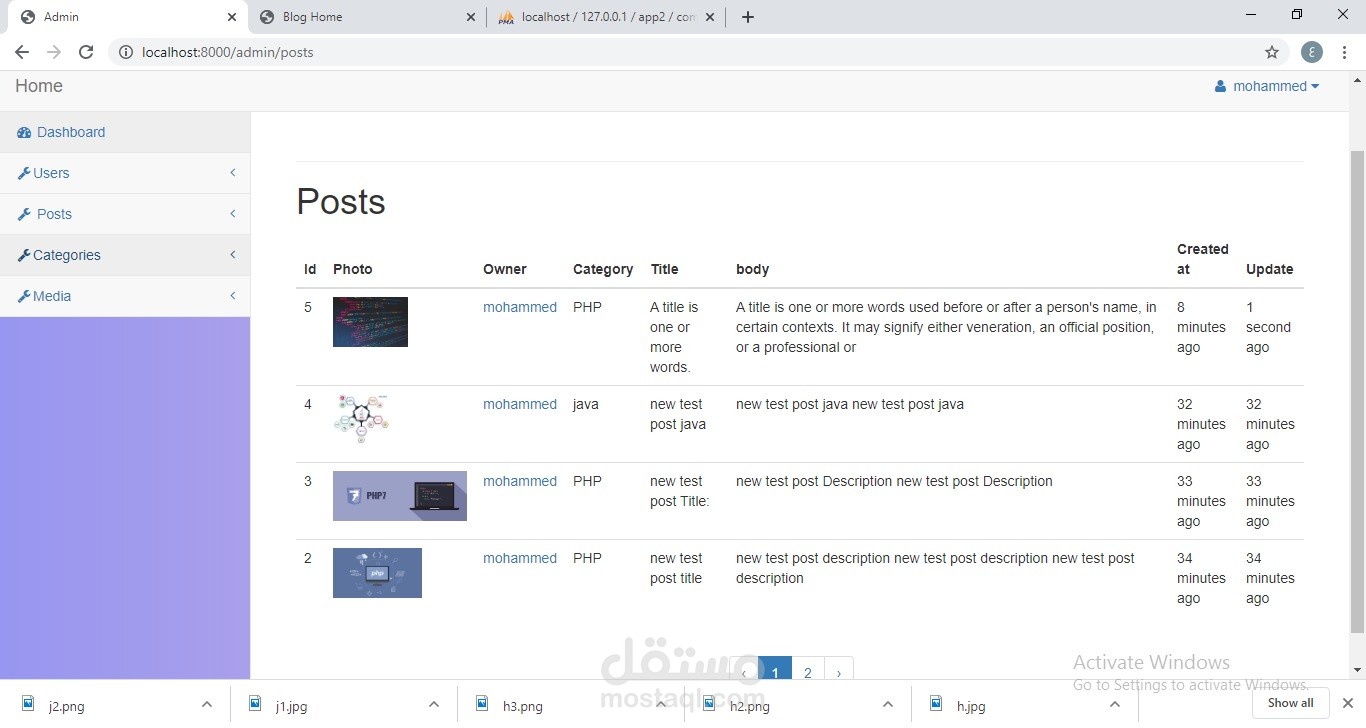This screenshot has height=728, width=1366.
Task: Open the Media sidebar item
Action: tap(125, 296)
